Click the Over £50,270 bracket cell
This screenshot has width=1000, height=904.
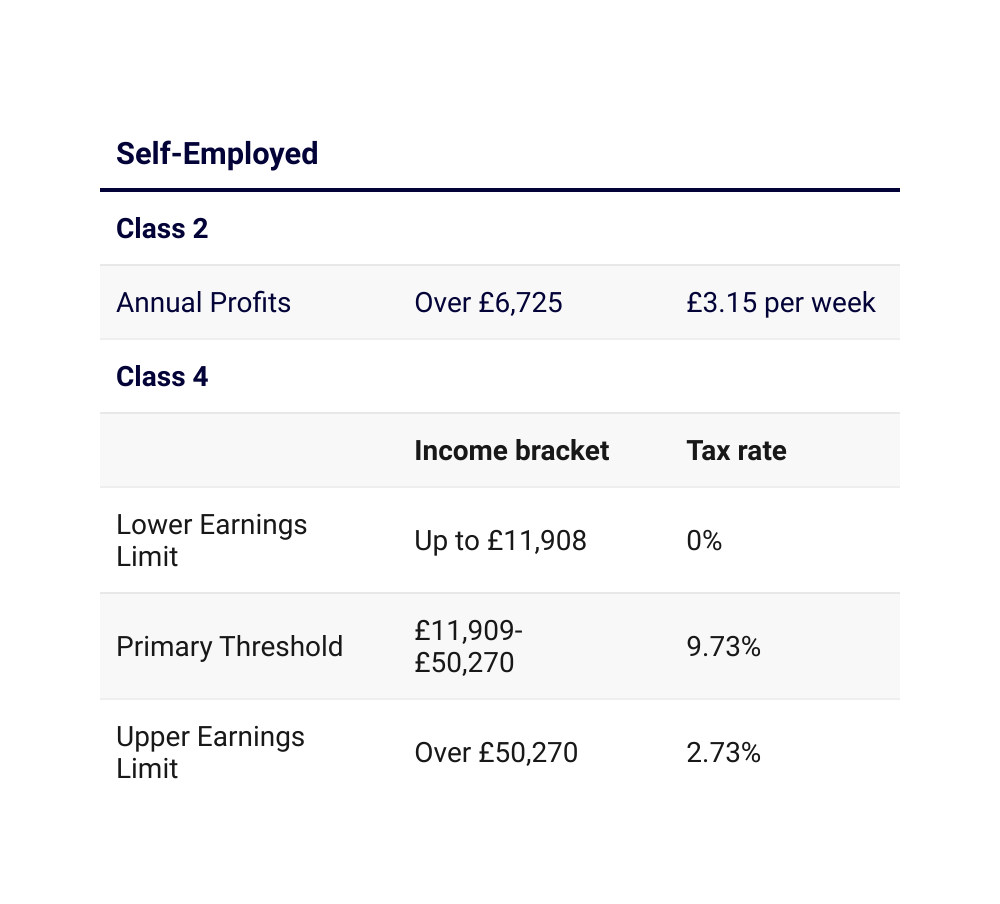tap(496, 753)
